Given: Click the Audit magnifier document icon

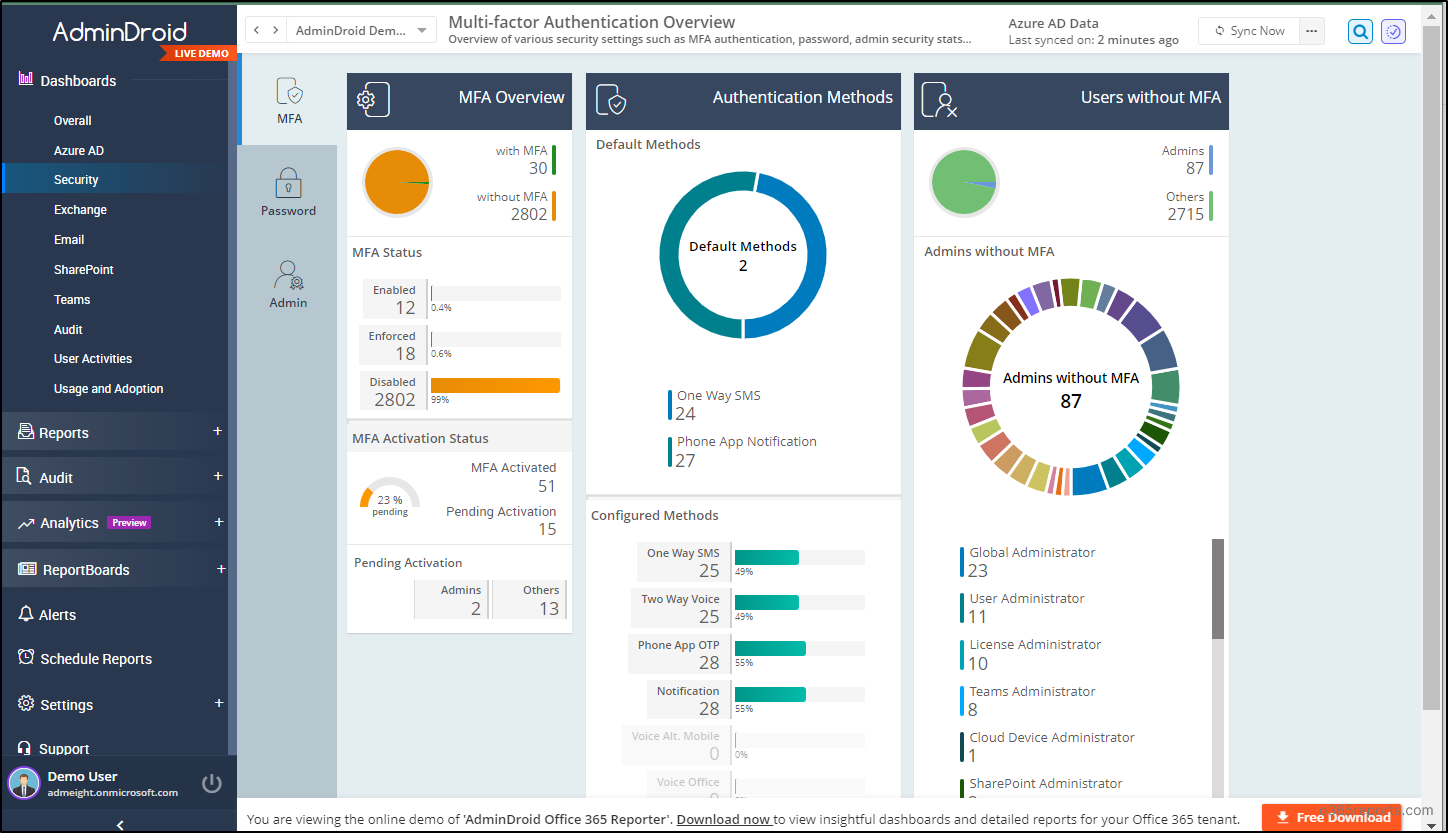Looking at the screenshot, I should click(x=24, y=476).
